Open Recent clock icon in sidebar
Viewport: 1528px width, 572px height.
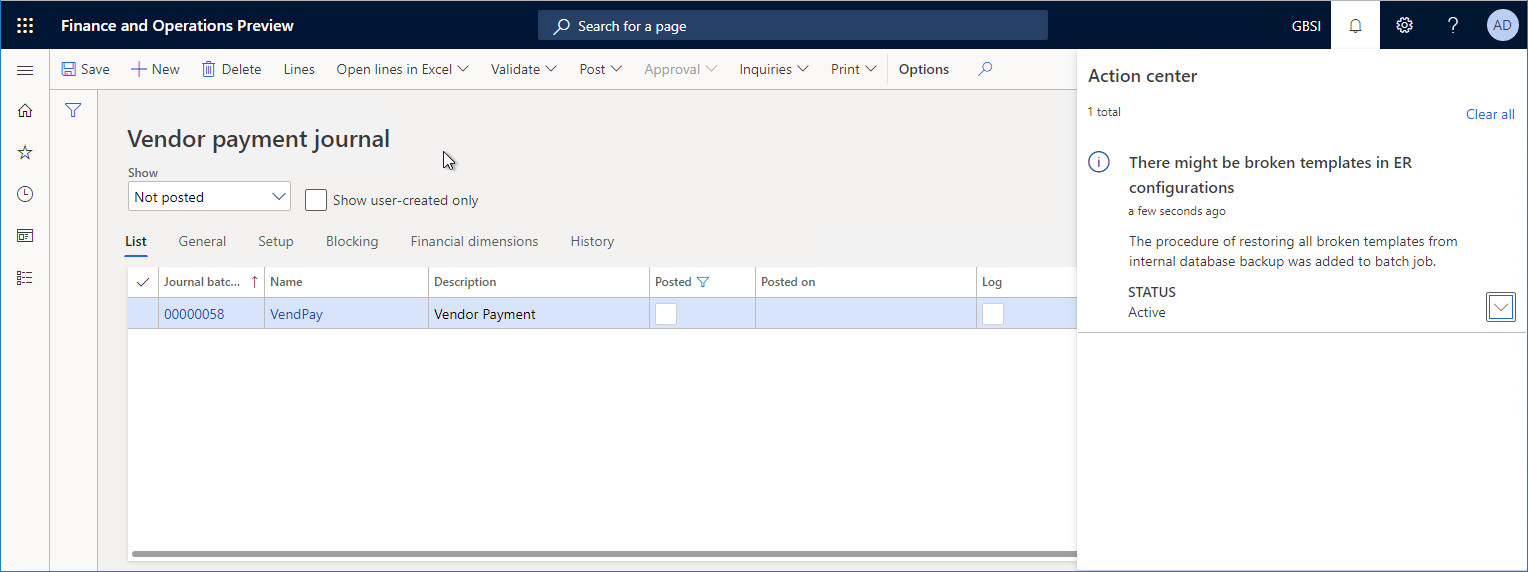pyautogui.click(x=25, y=194)
